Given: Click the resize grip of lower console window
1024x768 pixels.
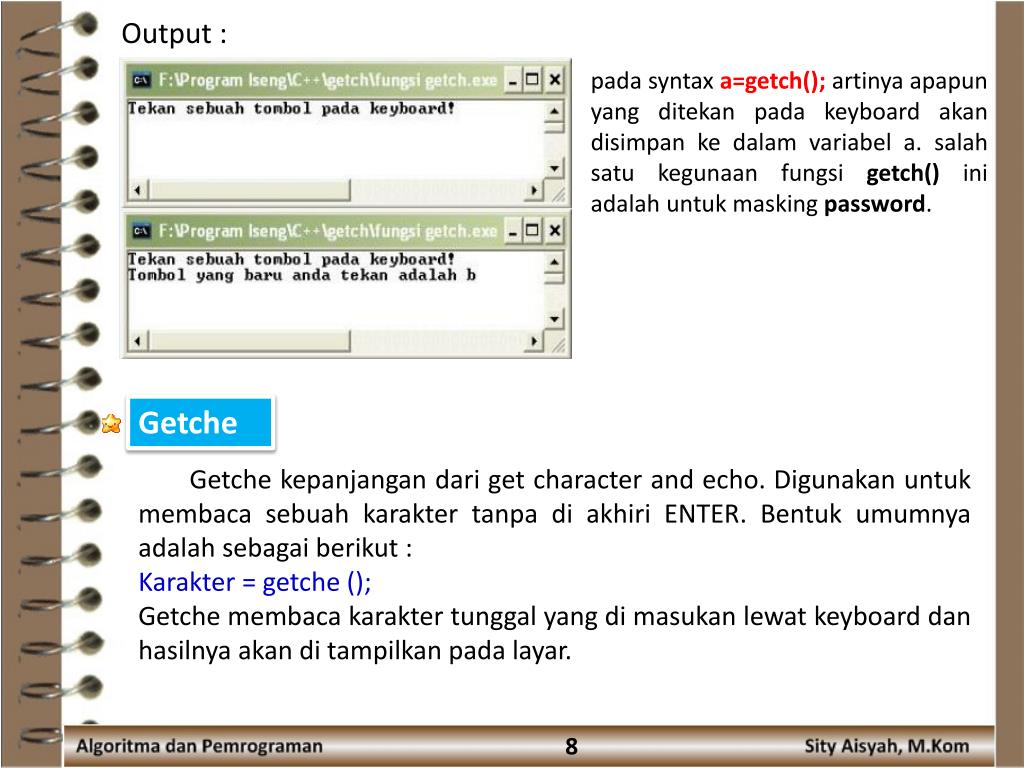Looking at the screenshot, I should pos(558,344).
